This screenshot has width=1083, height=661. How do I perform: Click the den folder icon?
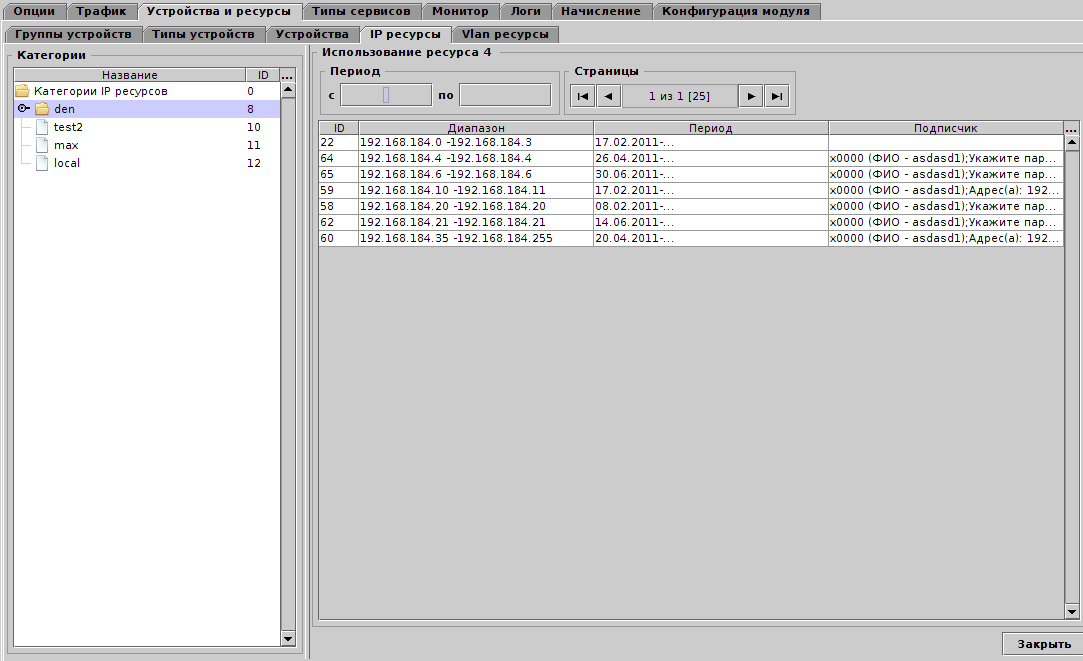42,109
